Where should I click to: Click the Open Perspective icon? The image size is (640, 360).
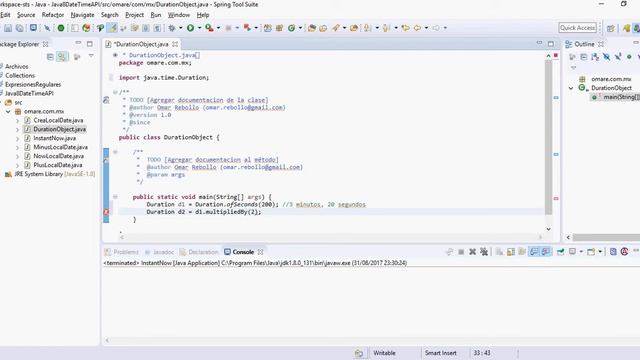point(611,28)
